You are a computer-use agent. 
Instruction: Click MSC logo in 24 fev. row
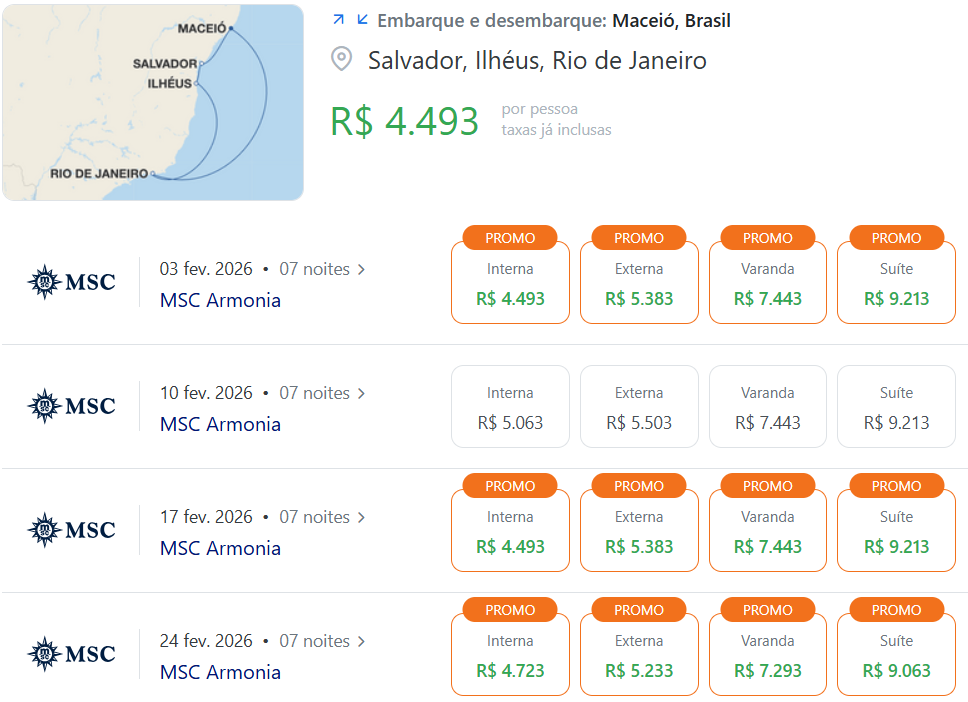coord(72,654)
